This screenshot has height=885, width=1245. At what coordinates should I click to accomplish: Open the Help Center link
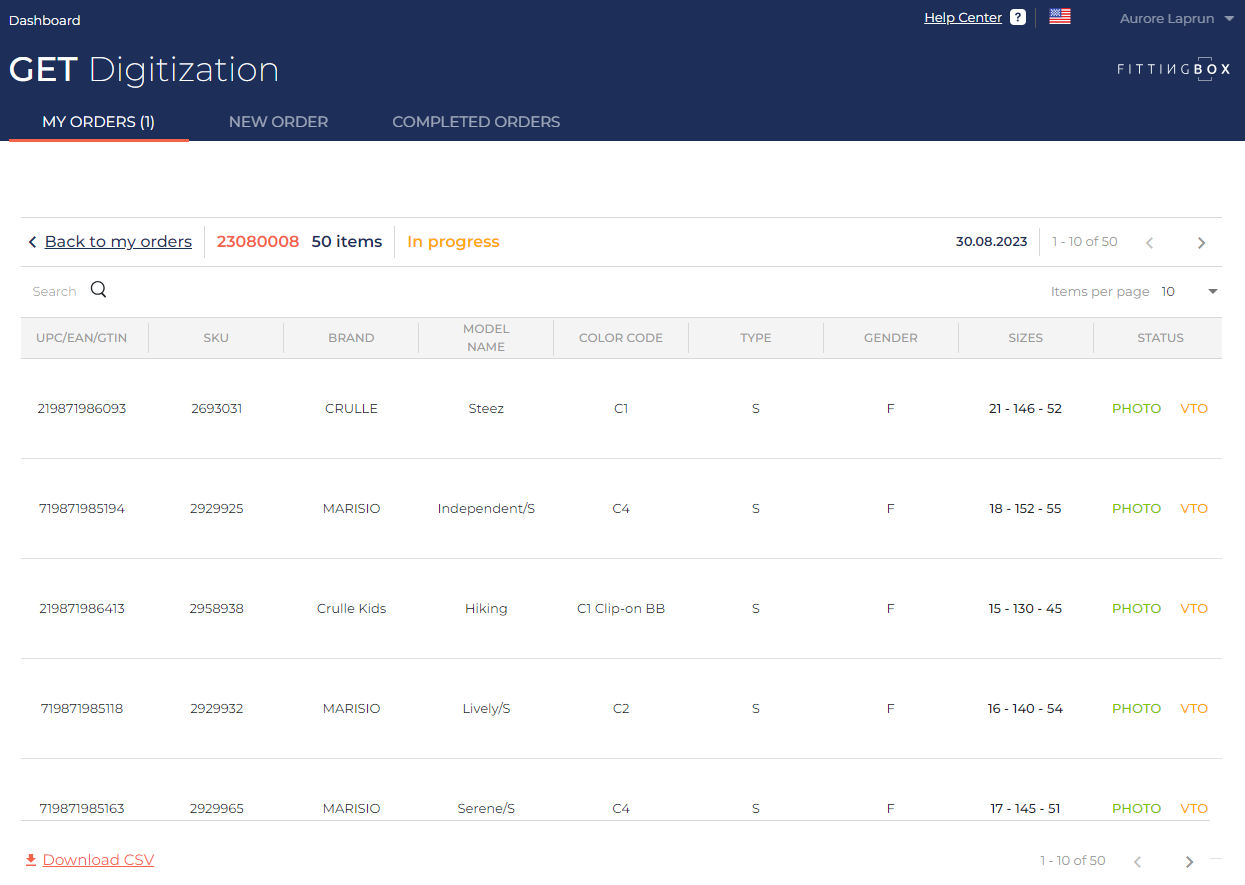click(962, 18)
